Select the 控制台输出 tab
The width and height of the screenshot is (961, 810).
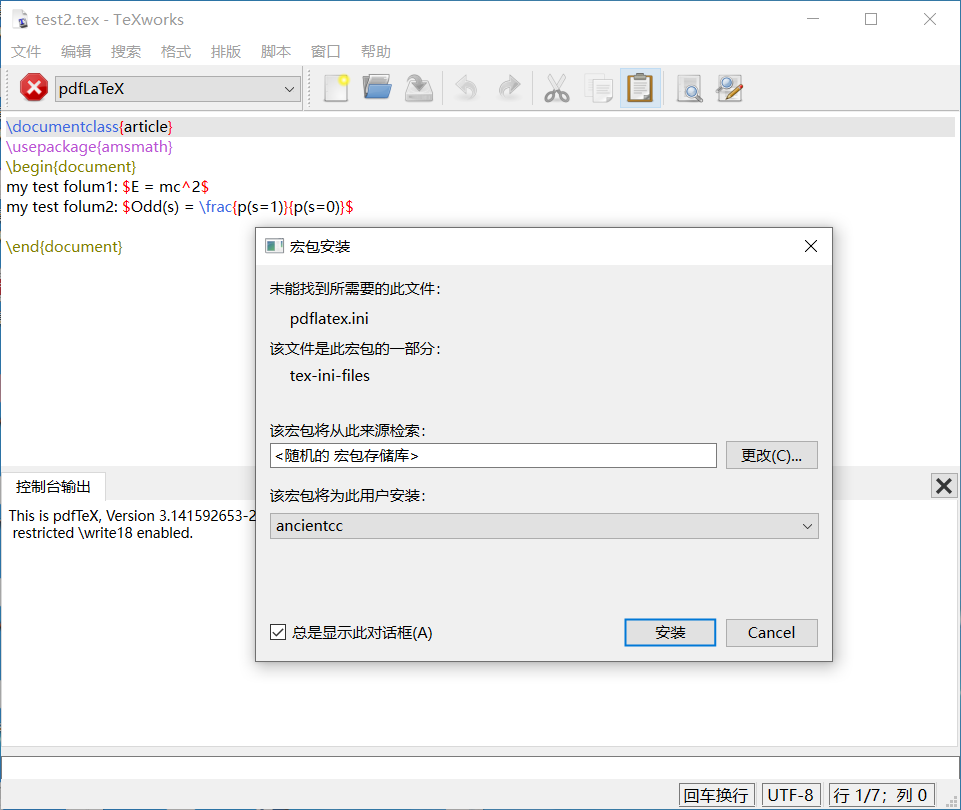pyautogui.click(x=54, y=487)
